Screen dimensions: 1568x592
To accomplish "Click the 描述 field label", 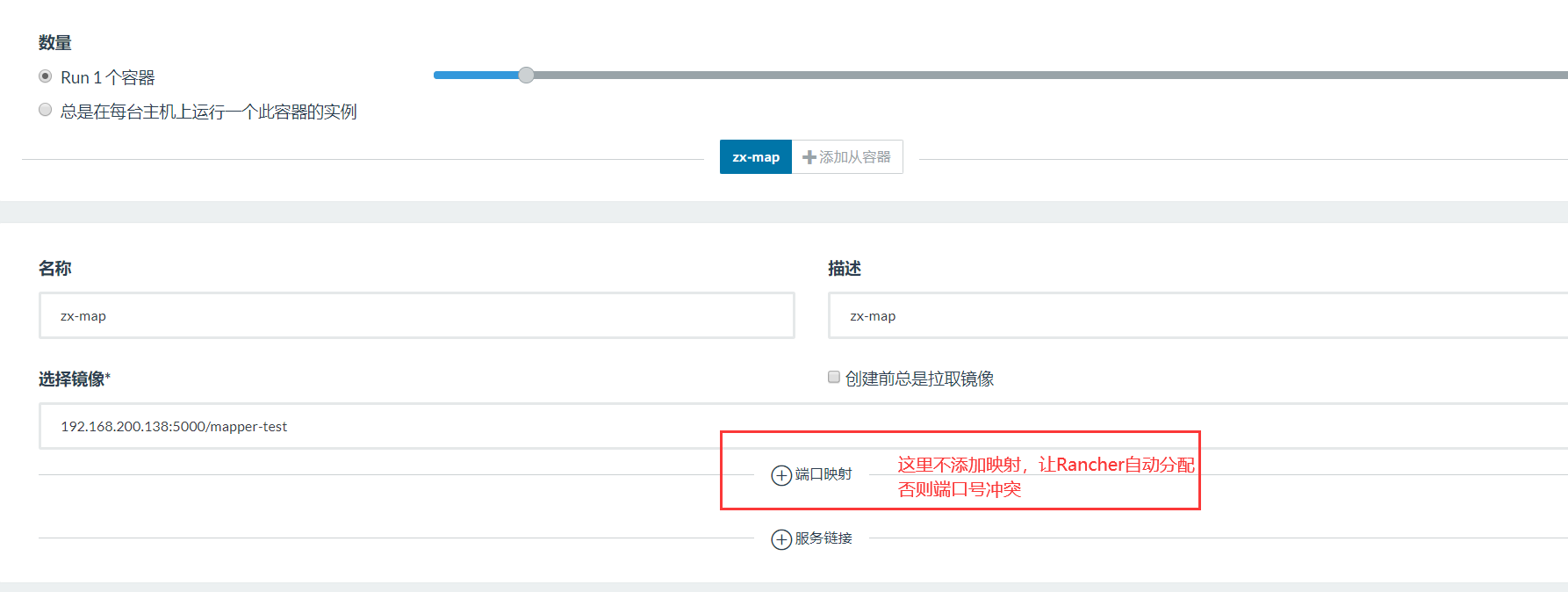I will pos(844,269).
